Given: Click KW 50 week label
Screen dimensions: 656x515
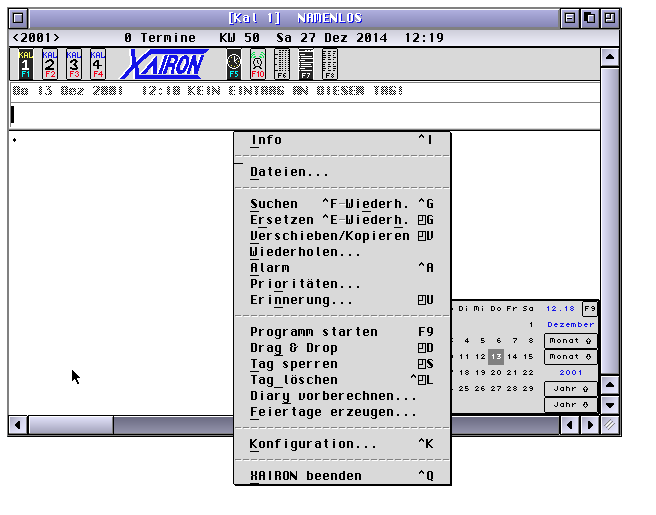Looking at the screenshot, I should point(240,38).
